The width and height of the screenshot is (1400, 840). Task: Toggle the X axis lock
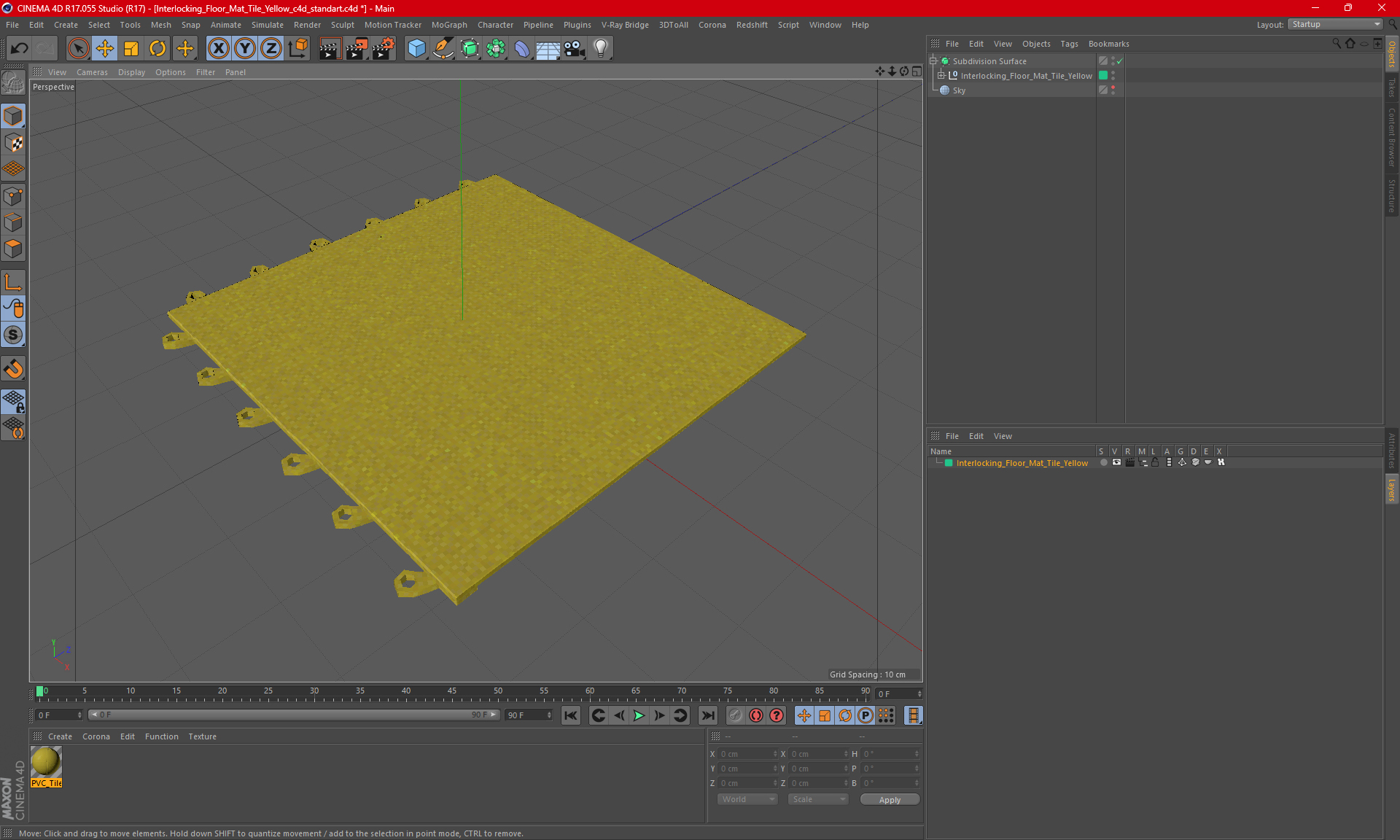coord(218,49)
